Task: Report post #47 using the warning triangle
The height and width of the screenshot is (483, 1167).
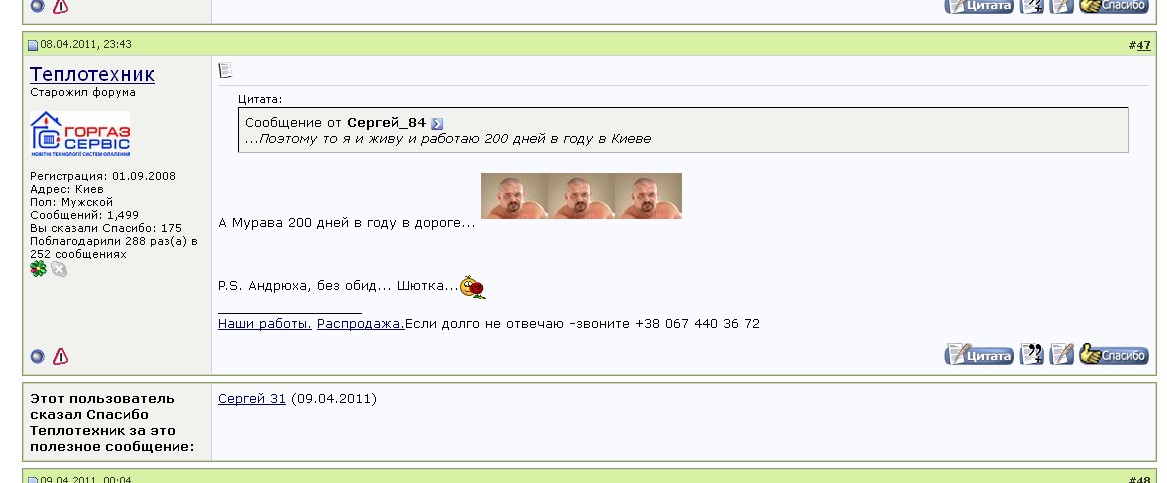Action: (61, 356)
